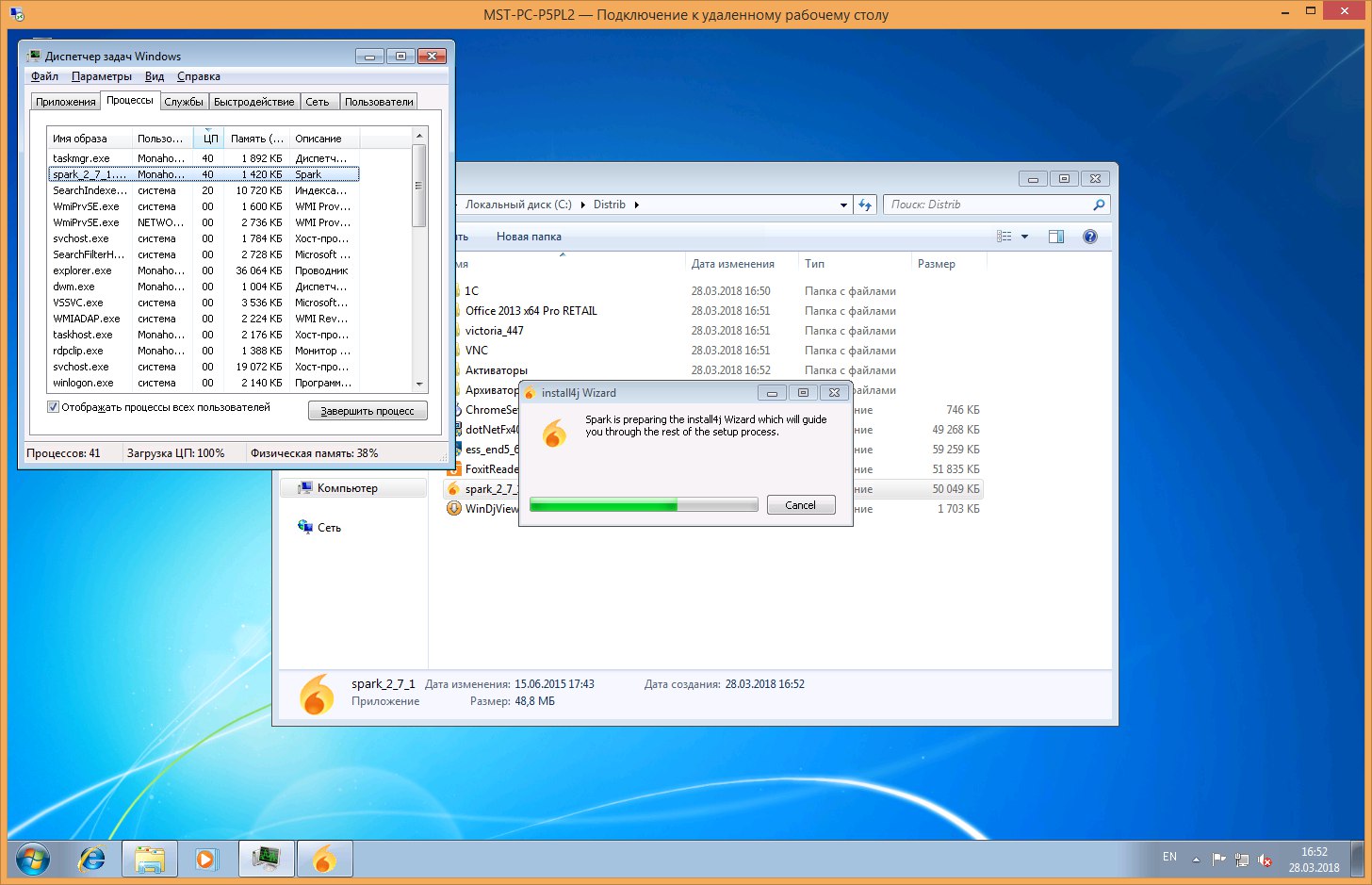
Task: Sort processes by Имя образа column
Action: point(90,139)
